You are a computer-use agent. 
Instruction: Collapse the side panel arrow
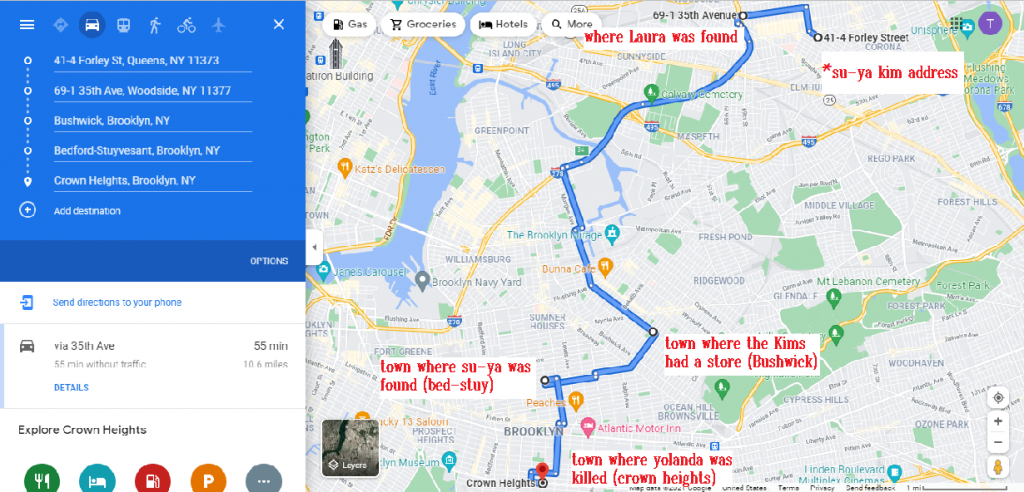pos(314,248)
